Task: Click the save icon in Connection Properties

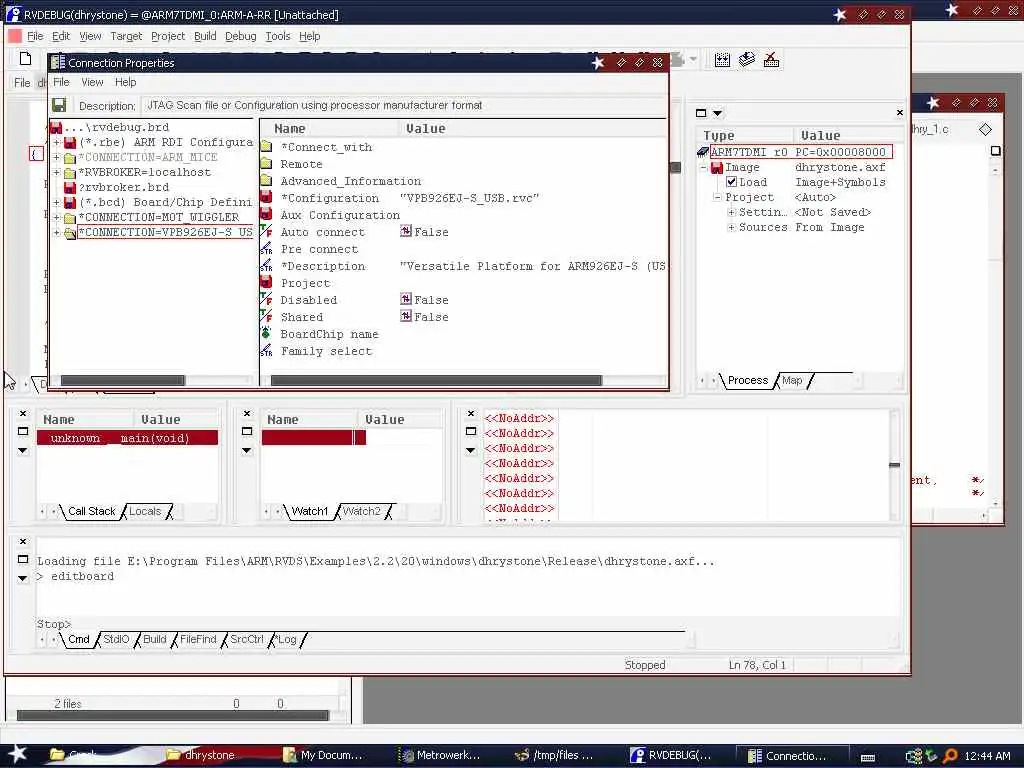Action: pyautogui.click(x=59, y=105)
